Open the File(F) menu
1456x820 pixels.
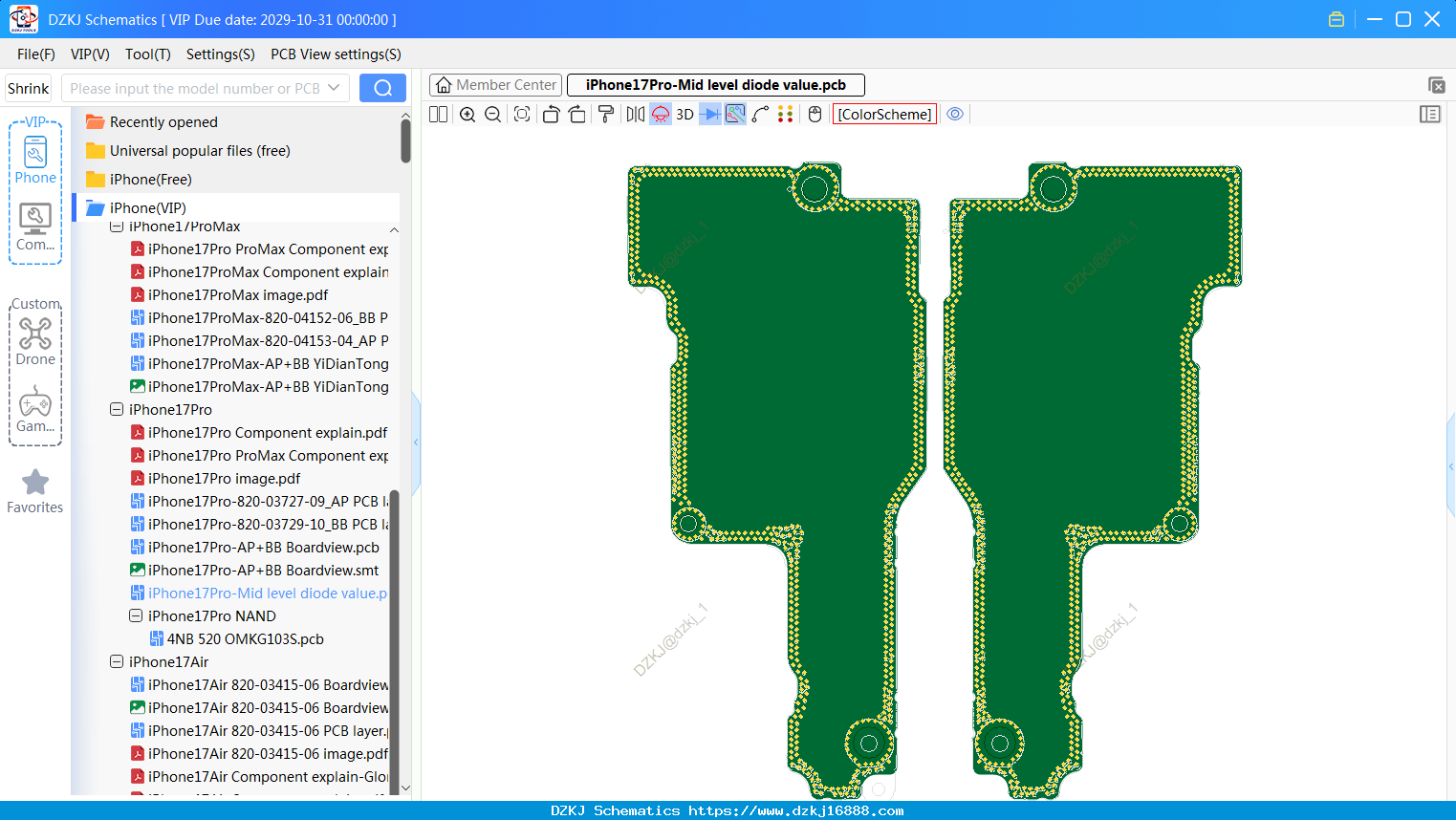pos(36,54)
